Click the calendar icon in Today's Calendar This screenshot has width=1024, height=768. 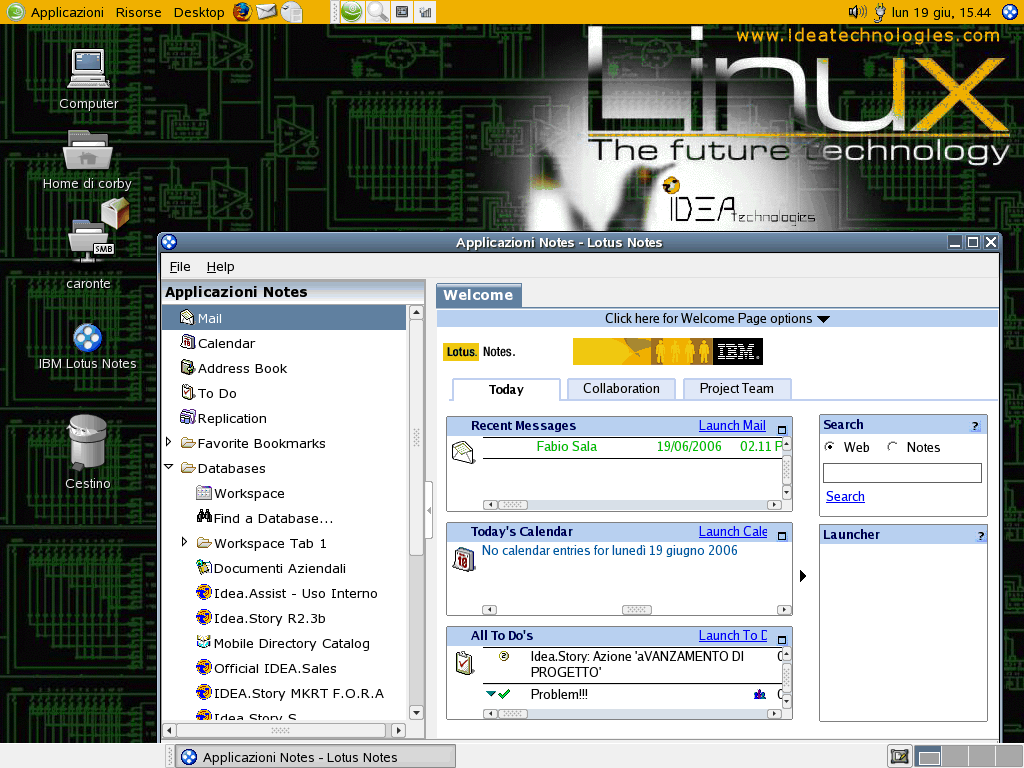(463, 559)
